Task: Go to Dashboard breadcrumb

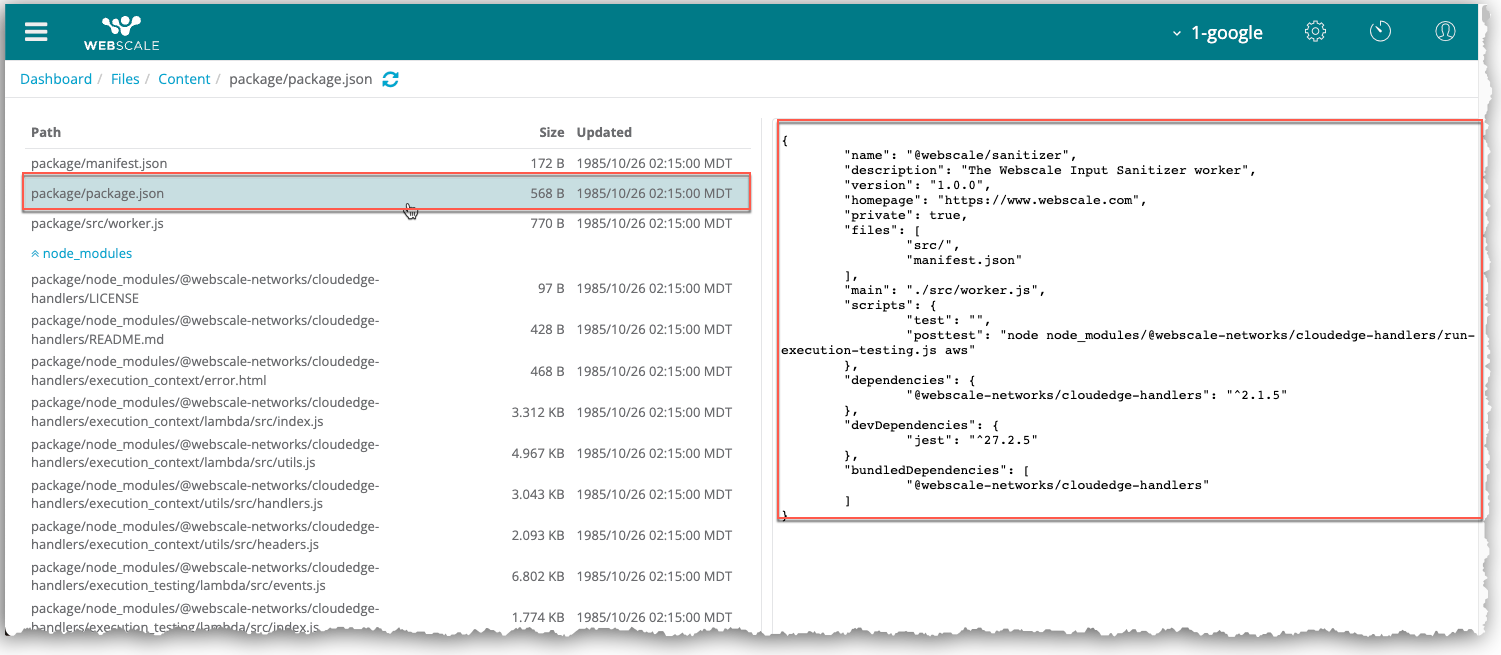Action: (x=56, y=79)
